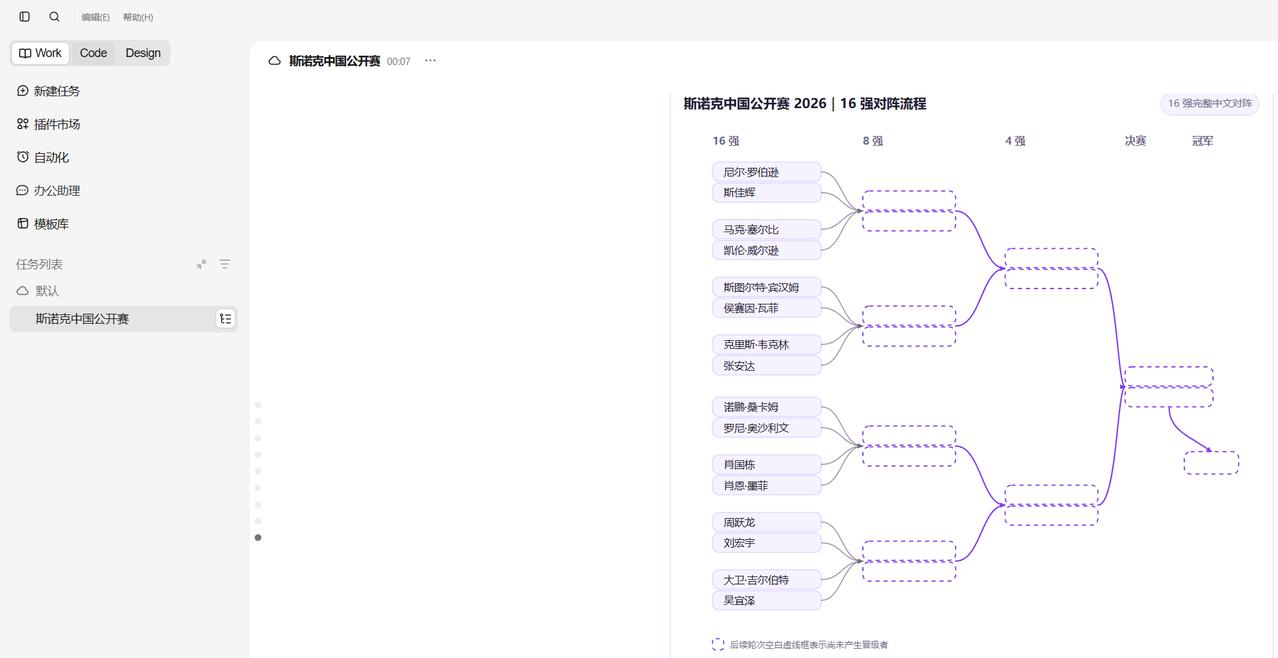Screen dimensions: 1278x658
Task: Open the task list filter icon
Action: pyautogui.click(x=225, y=264)
